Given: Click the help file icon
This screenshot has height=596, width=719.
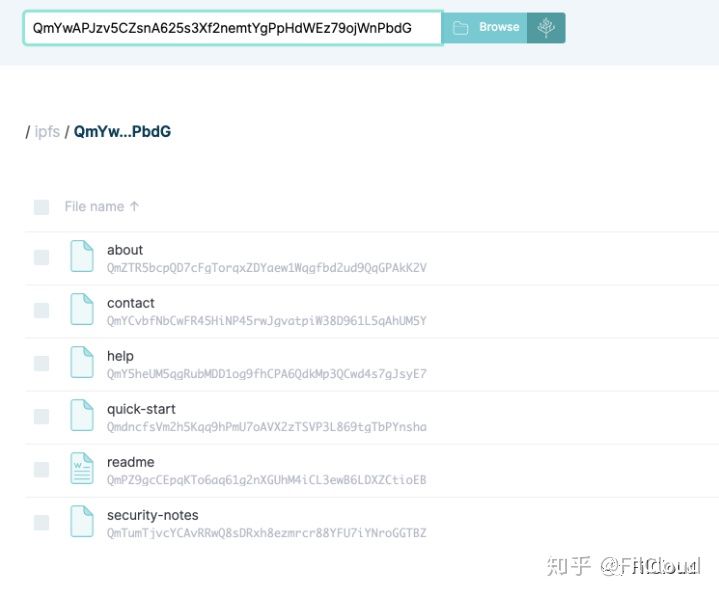Looking at the screenshot, I should click(x=82, y=362).
